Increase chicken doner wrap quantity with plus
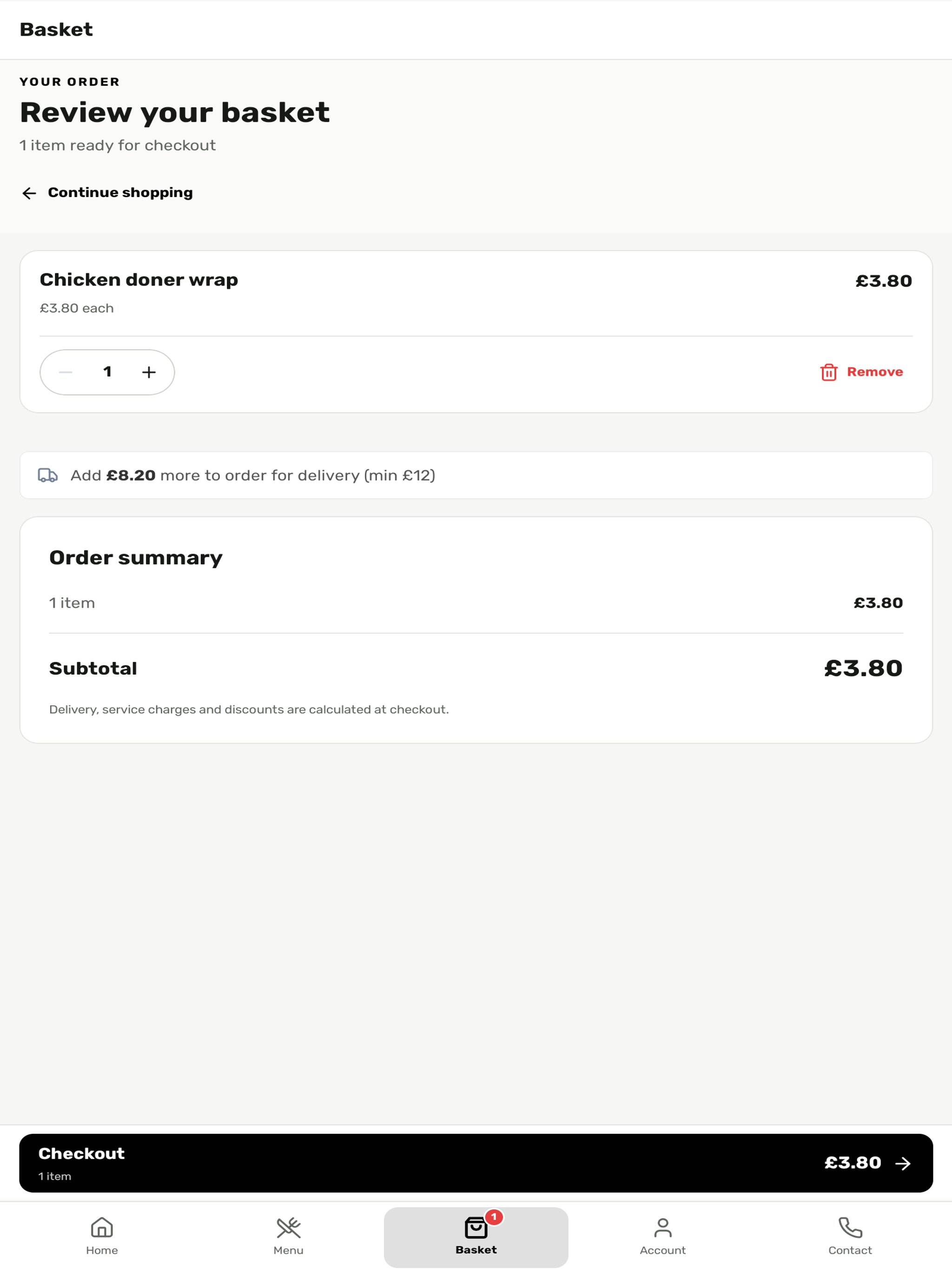Viewport: 952px width, 1270px height. pos(149,372)
